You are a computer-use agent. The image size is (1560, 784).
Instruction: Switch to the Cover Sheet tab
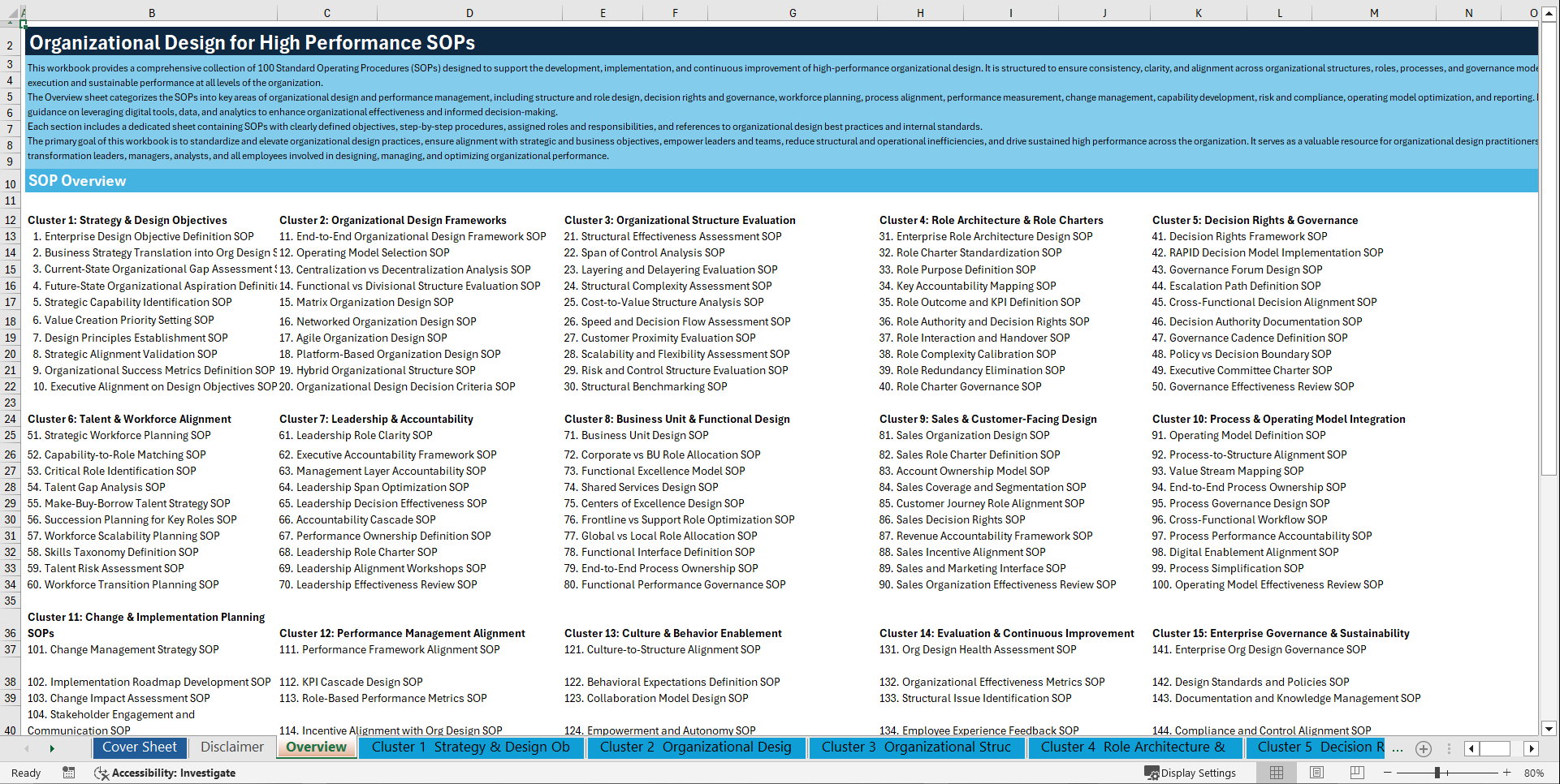140,747
